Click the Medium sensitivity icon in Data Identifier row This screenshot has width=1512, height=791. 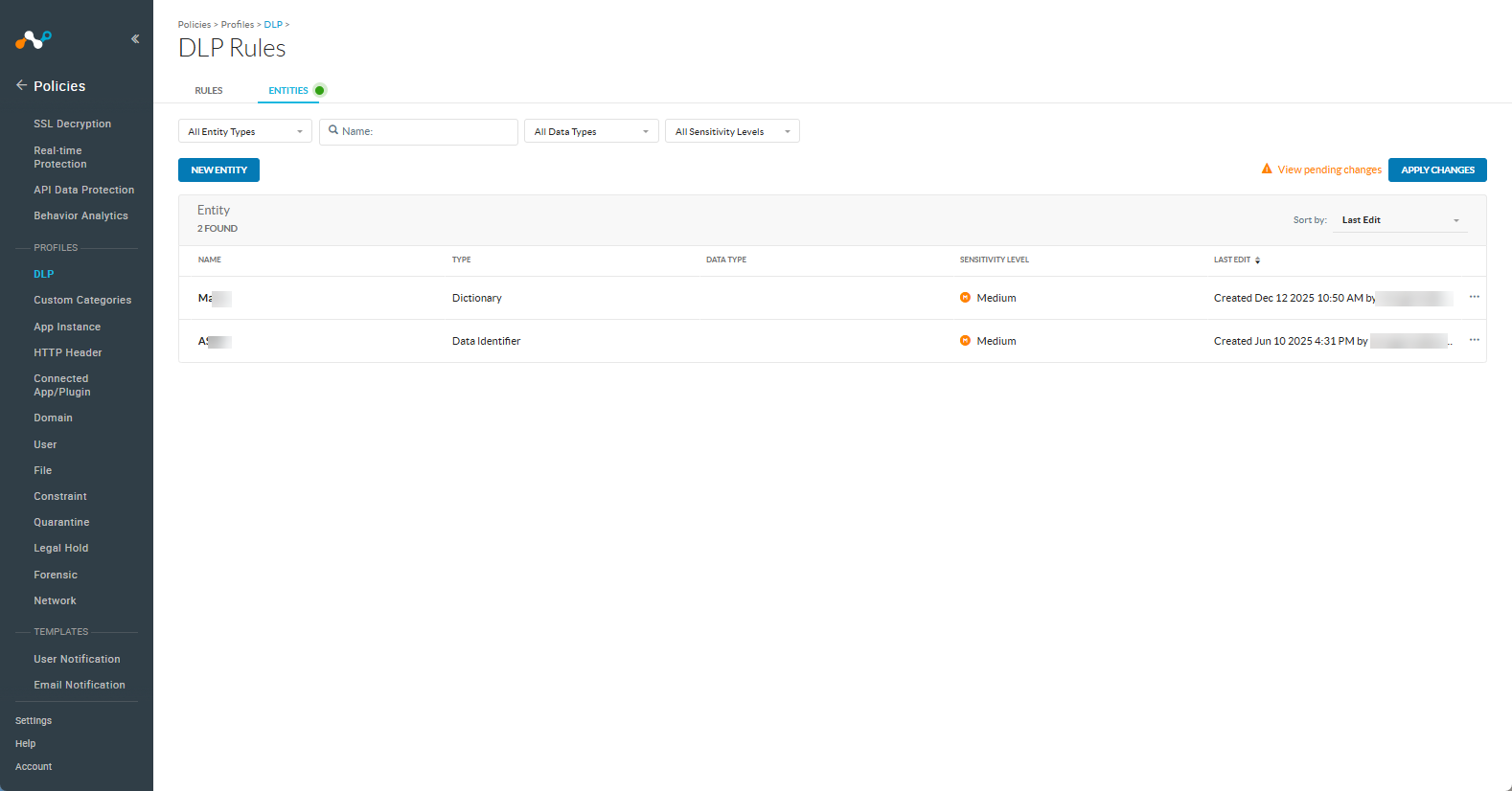click(x=965, y=341)
